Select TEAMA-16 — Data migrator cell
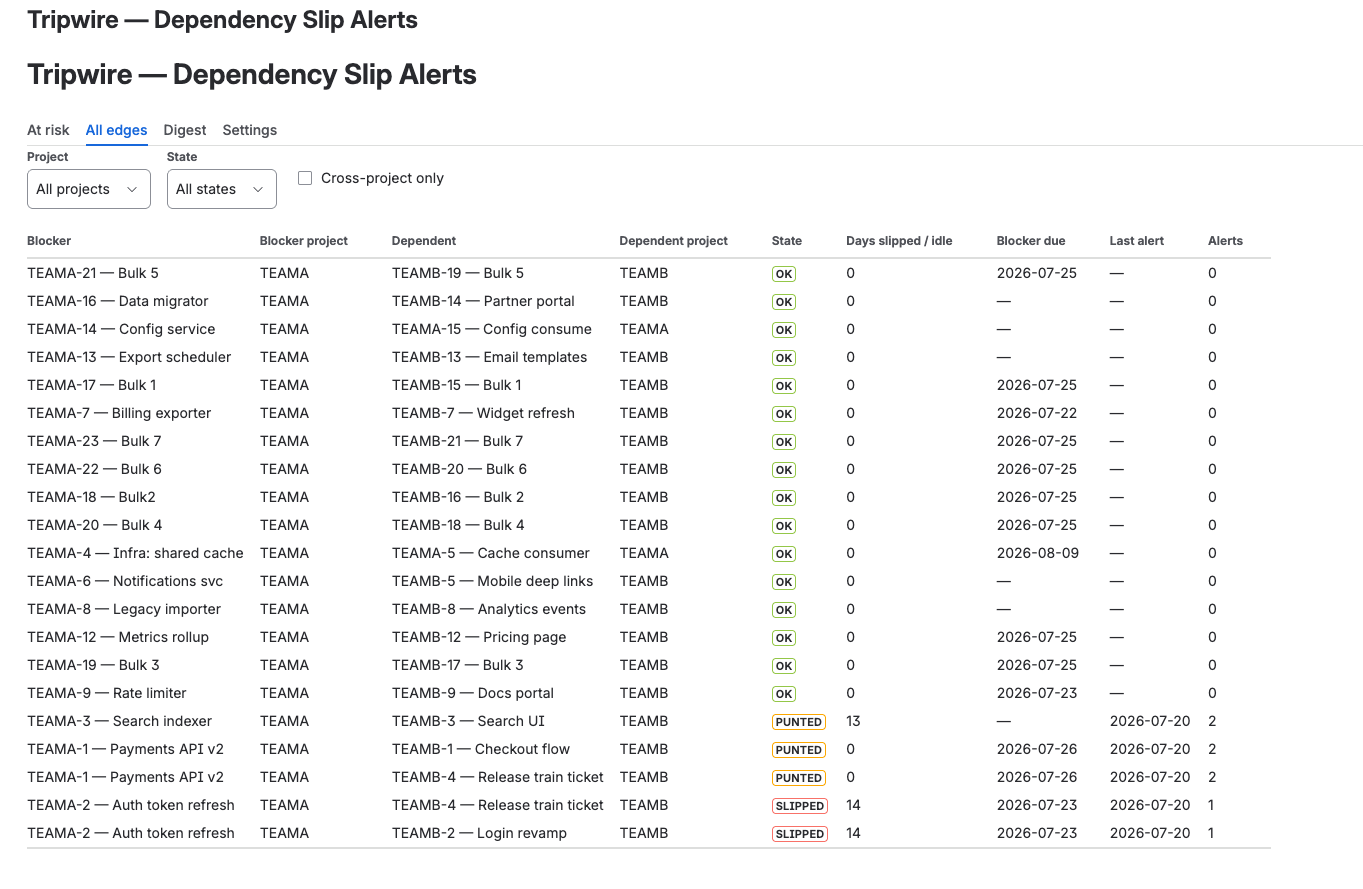1363x889 pixels. pyautogui.click(x=118, y=301)
